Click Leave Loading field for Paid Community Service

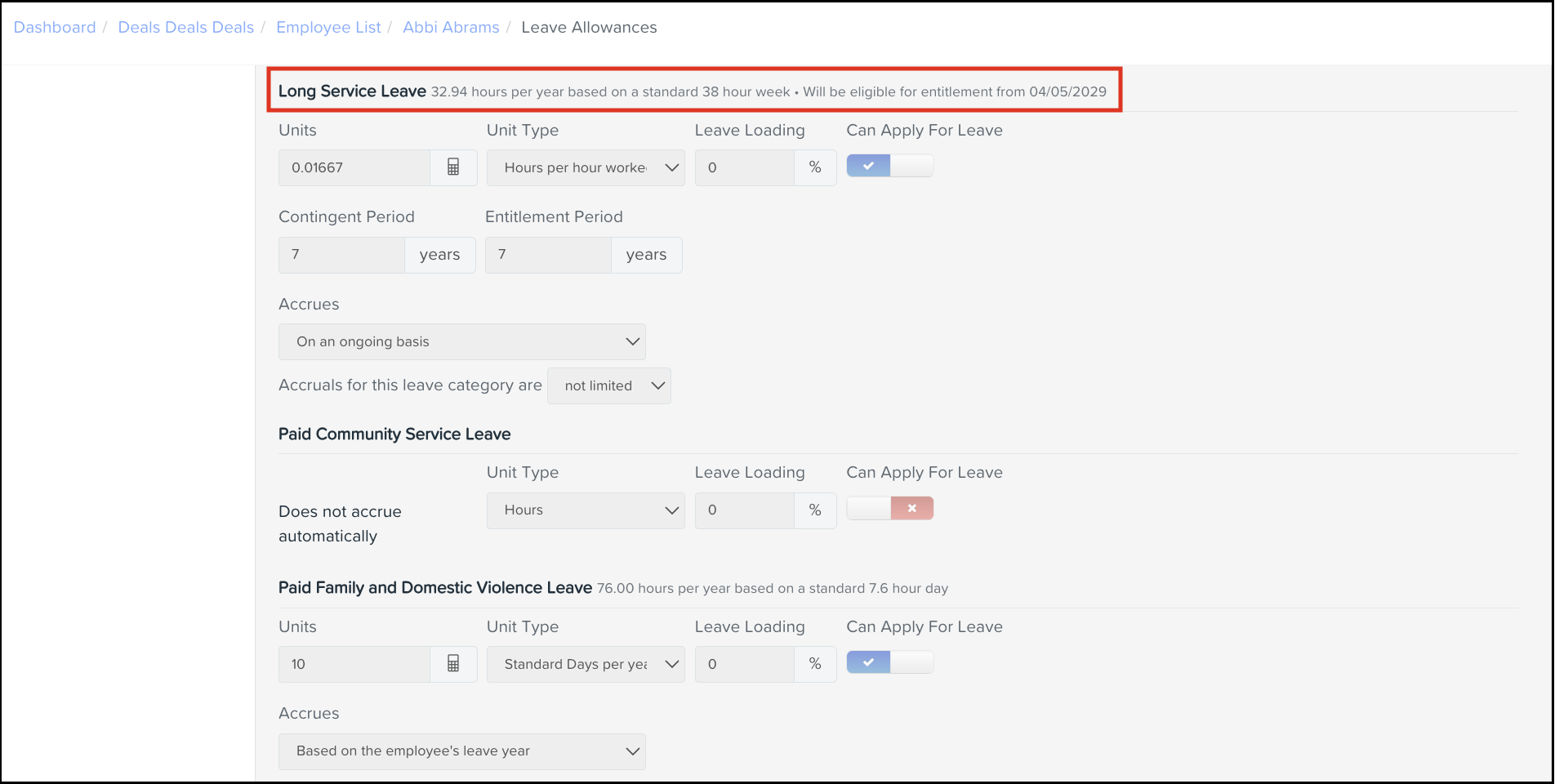click(744, 510)
